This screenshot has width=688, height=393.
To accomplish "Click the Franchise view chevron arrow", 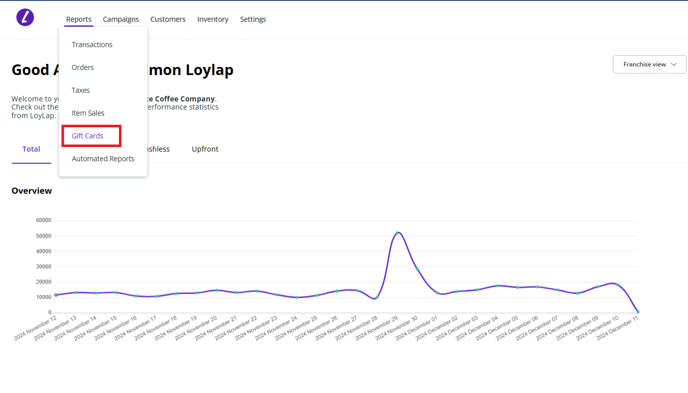I will 674,64.
